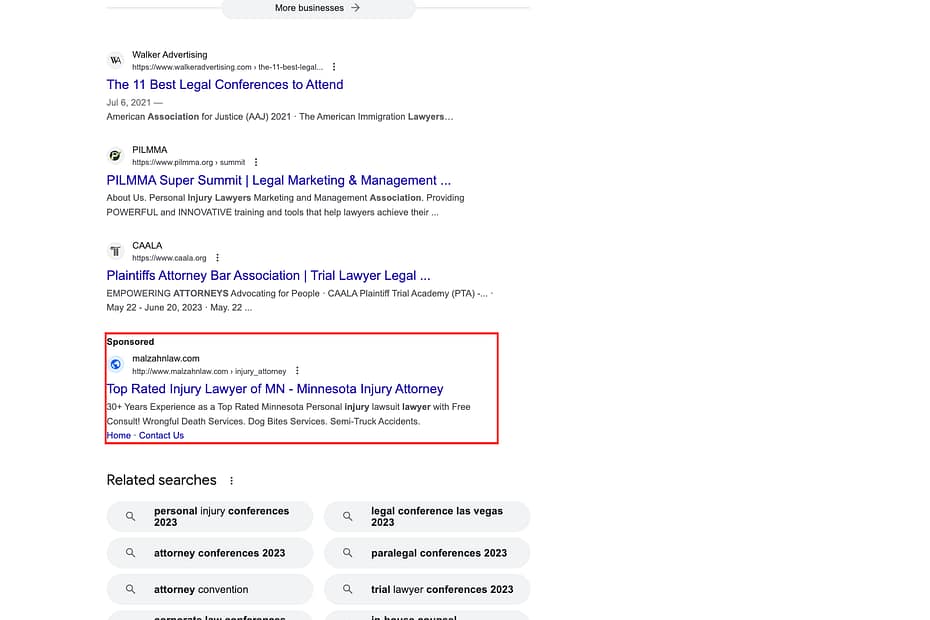Search 'legal conference las vegas 2023' suggestion

point(427,516)
